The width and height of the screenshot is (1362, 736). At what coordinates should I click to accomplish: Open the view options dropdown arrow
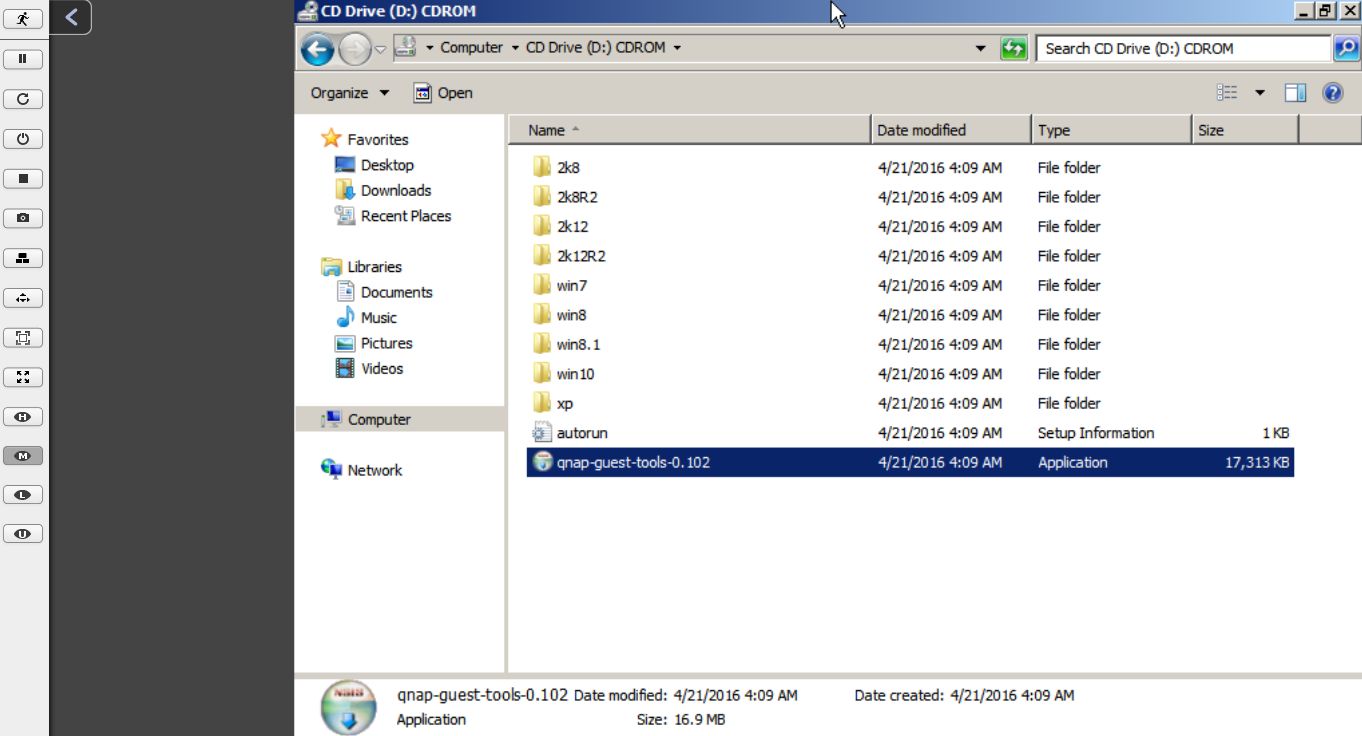point(1260,93)
